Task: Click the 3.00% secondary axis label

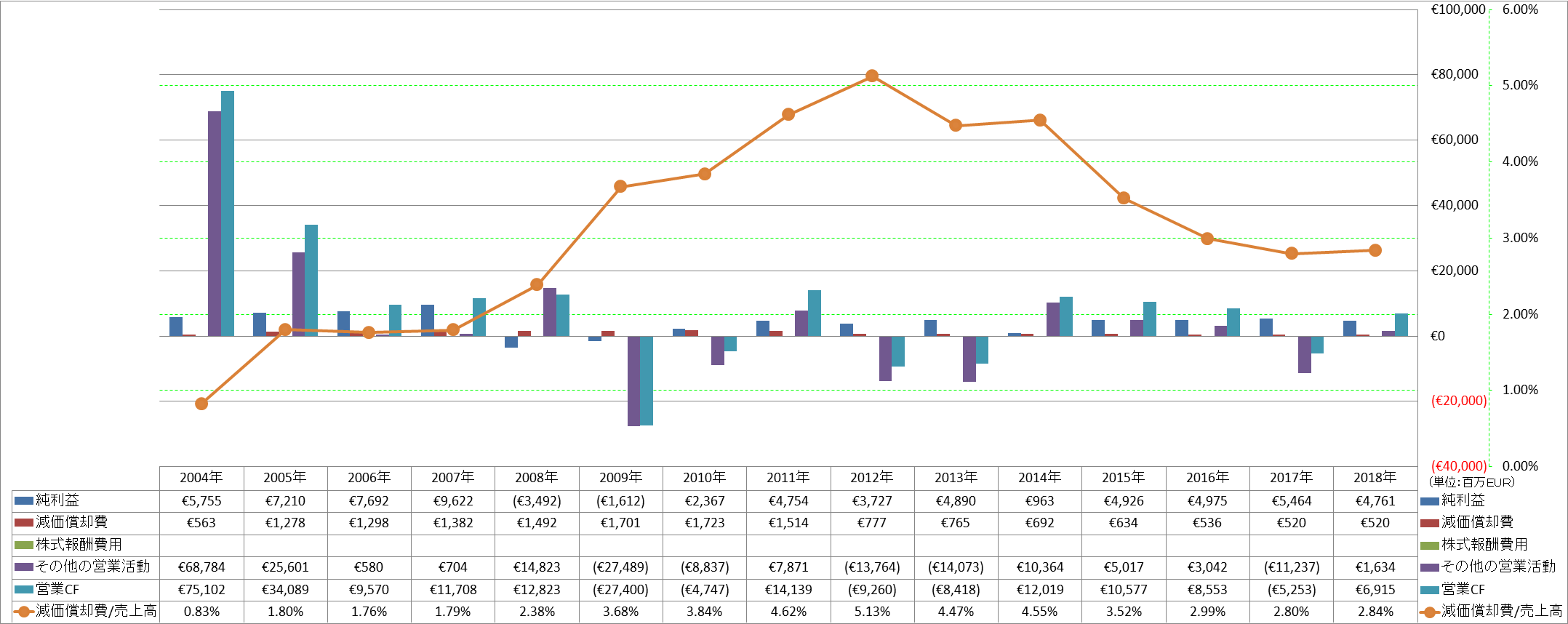Action: pyautogui.click(x=1520, y=238)
